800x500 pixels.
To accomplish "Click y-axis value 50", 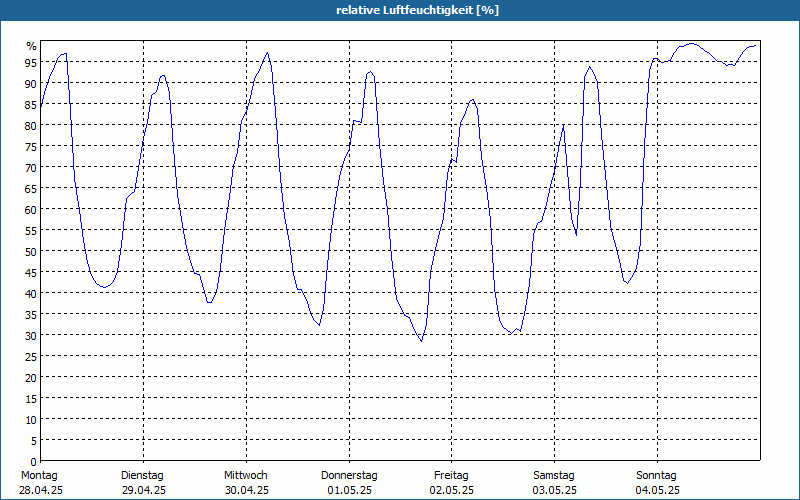I will (x=32, y=252).
